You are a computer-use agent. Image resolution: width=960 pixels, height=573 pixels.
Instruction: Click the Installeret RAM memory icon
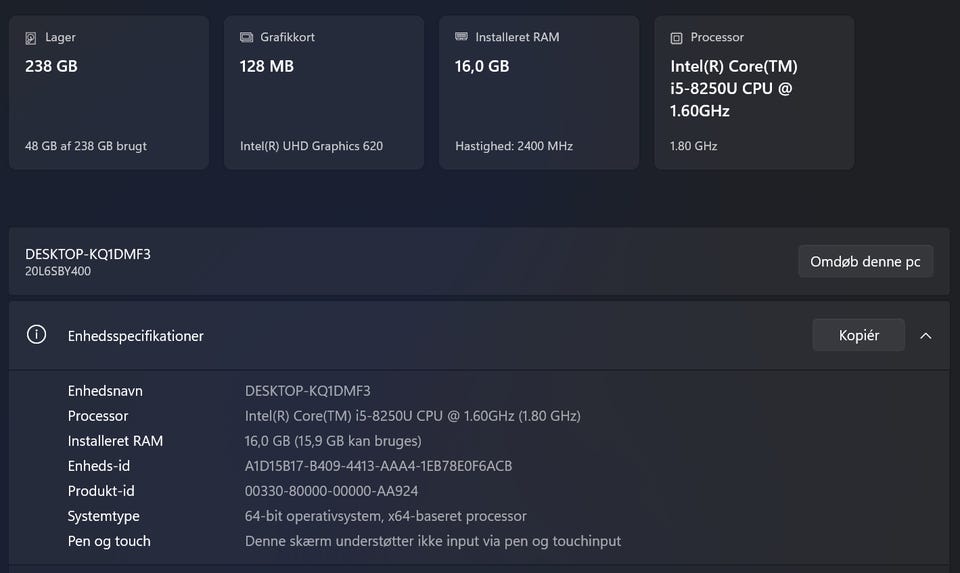[x=461, y=37]
